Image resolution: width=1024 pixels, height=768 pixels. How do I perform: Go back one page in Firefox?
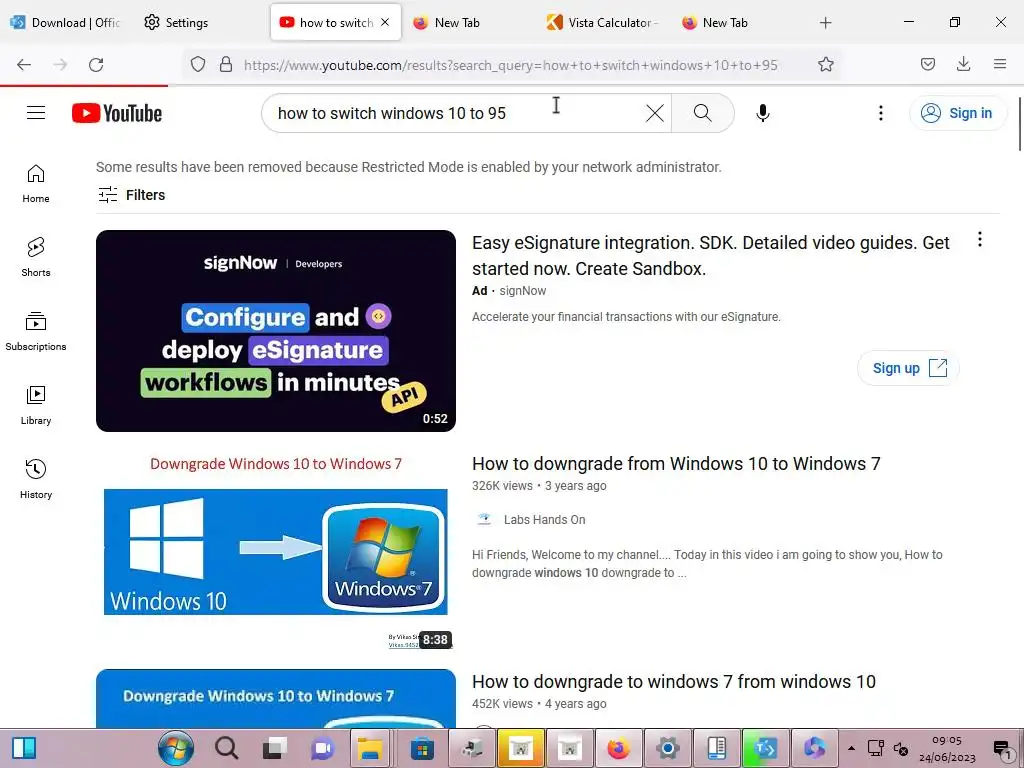(24, 64)
